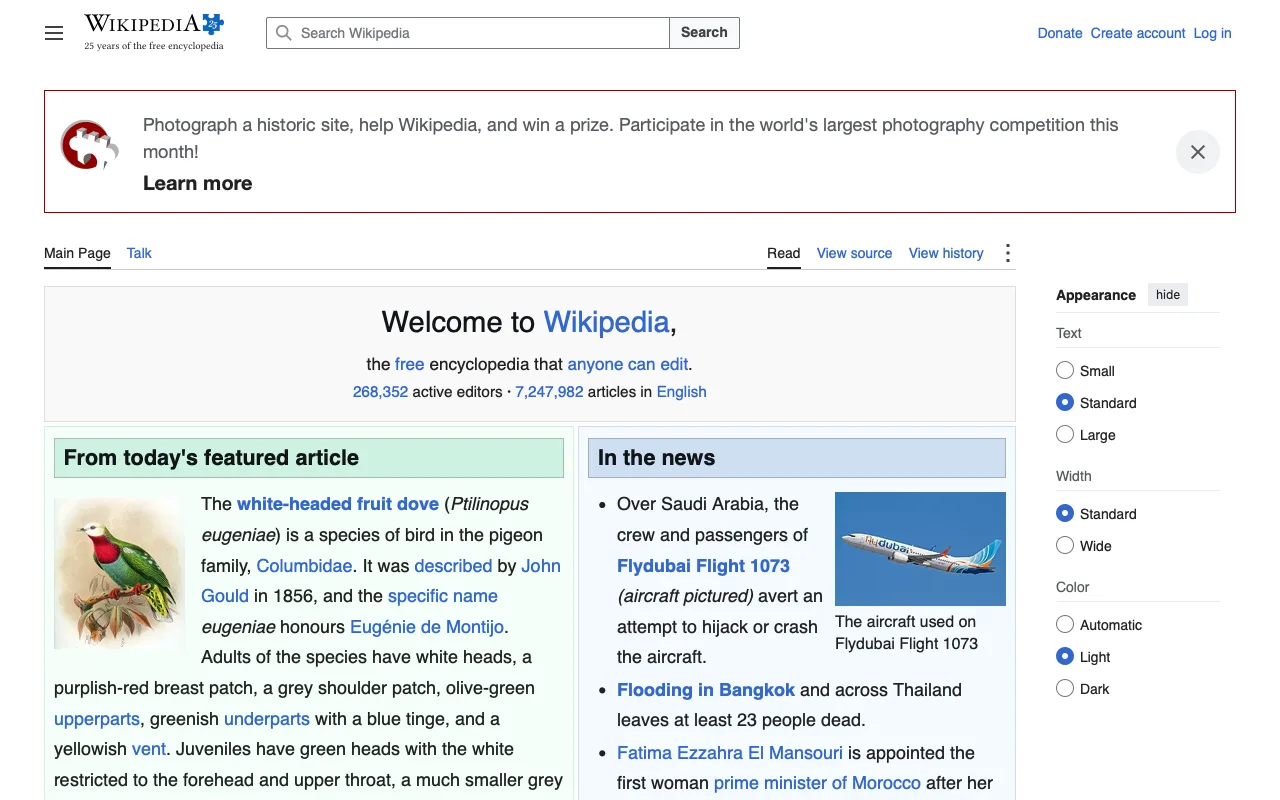The width and height of the screenshot is (1280, 800).
Task: Select Wide width option
Action: [x=1065, y=546]
